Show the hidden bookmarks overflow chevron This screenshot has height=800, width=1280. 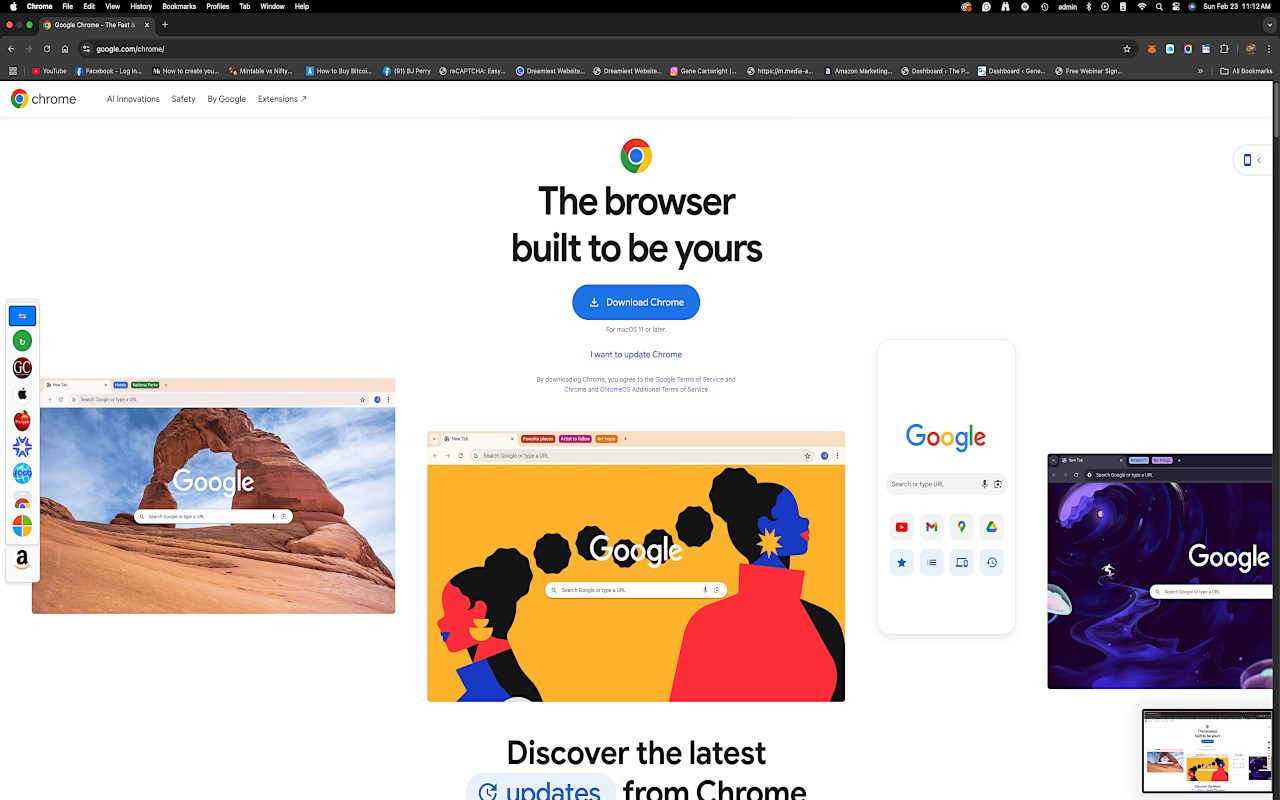pos(1200,71)
